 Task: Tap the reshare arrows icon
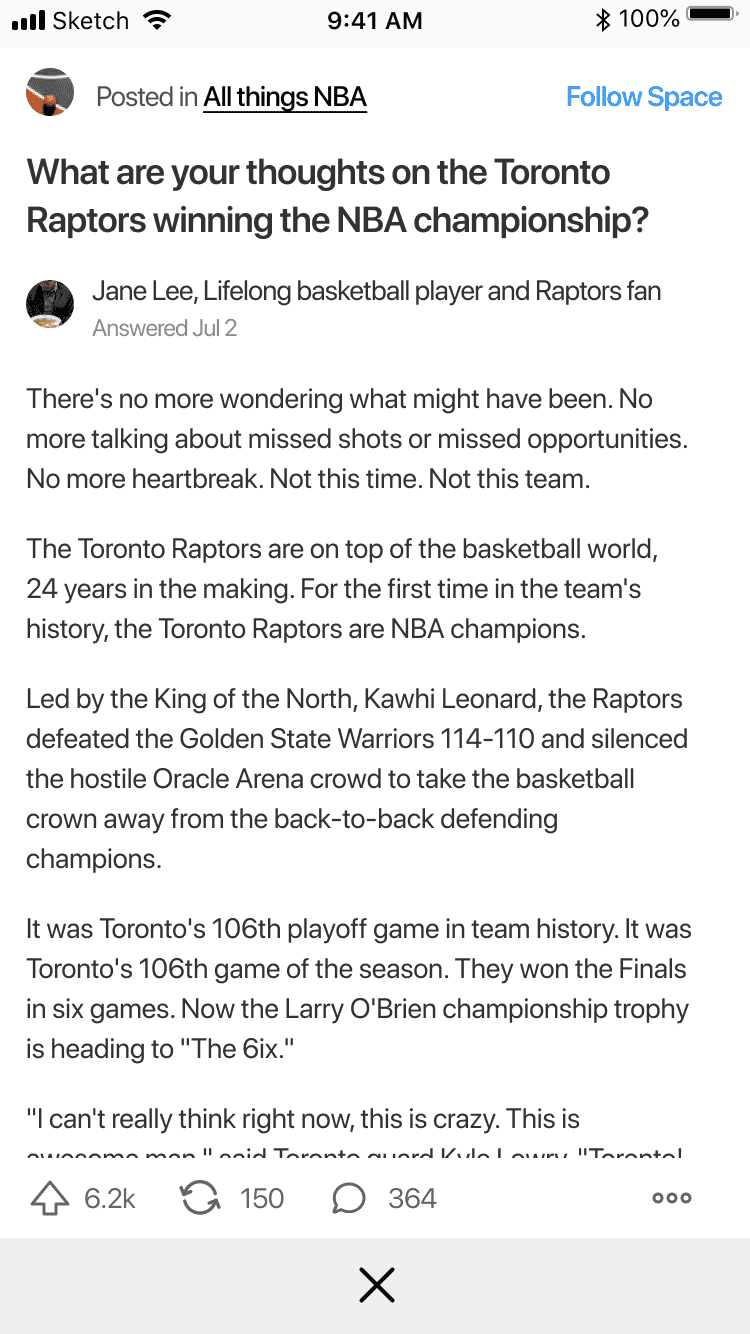200,1198
